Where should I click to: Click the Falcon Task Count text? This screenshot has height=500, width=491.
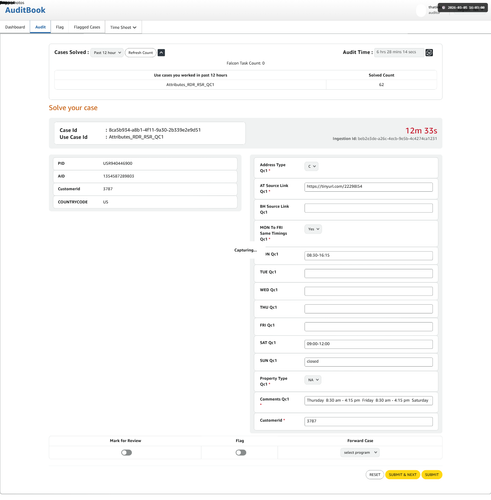pos(246,63)
